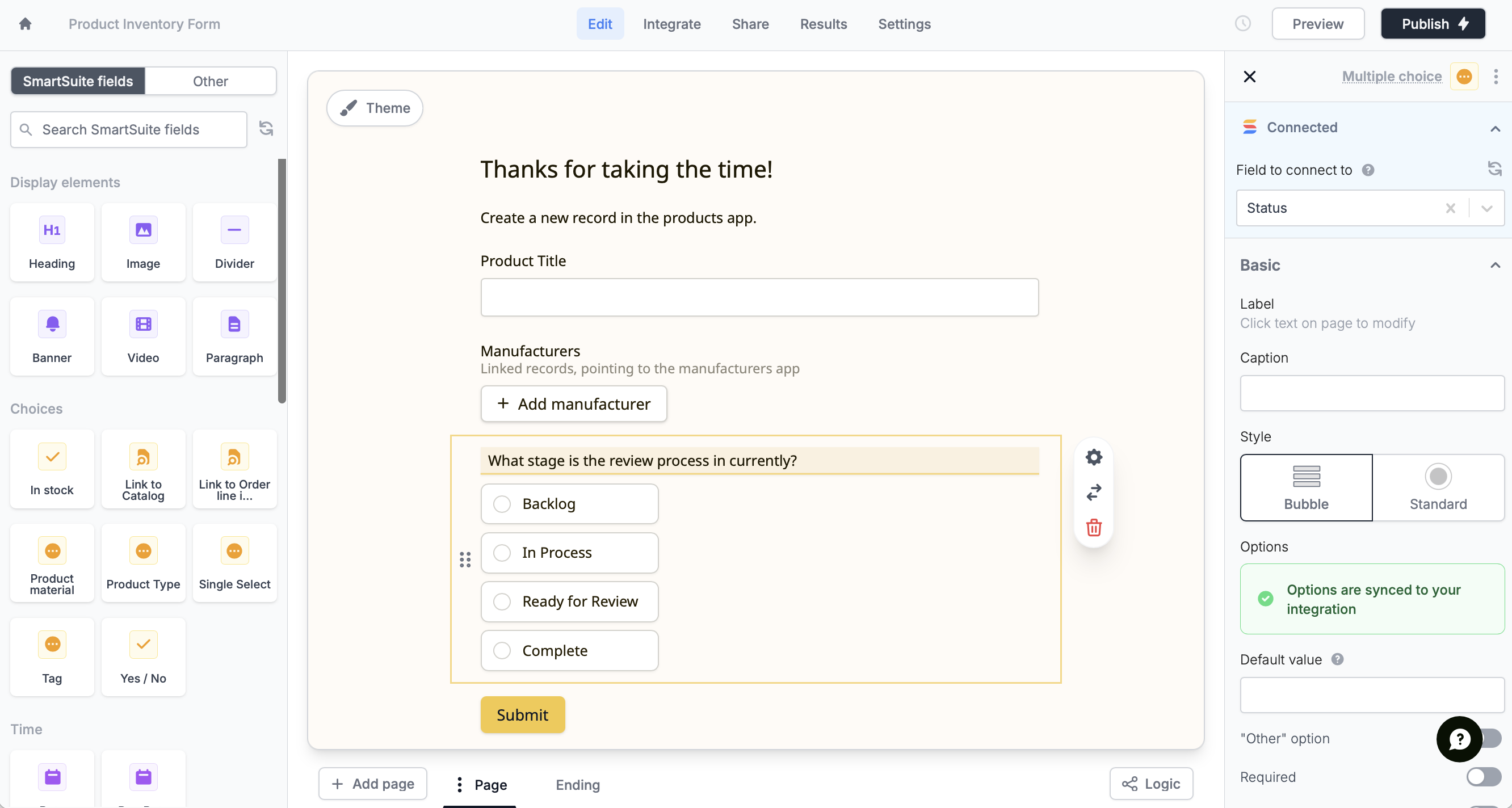1512x808 pixels.
Task: Click Add manufacturer
Action: click(573, 403)
